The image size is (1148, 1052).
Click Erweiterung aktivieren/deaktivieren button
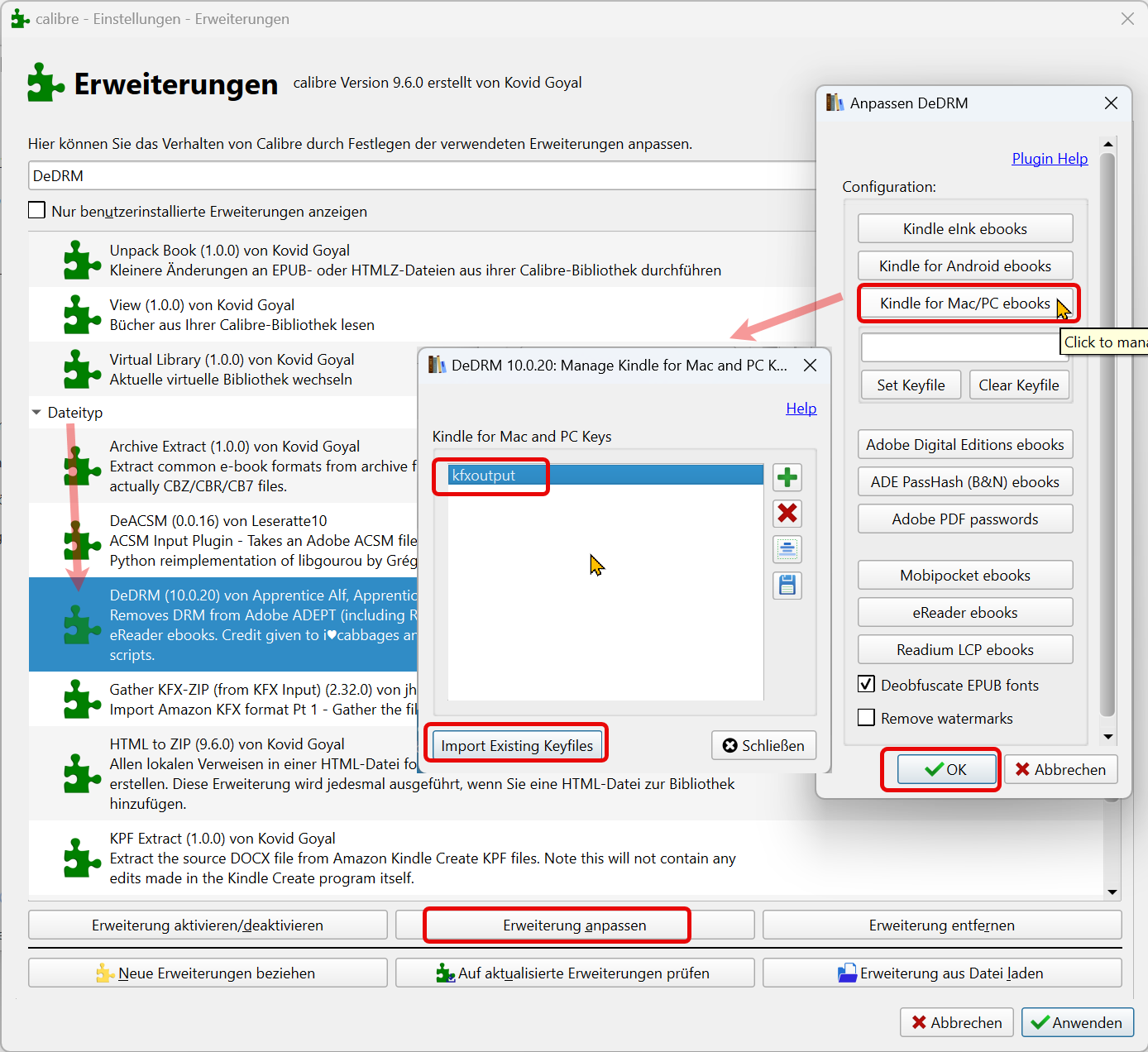coord(208,925)
